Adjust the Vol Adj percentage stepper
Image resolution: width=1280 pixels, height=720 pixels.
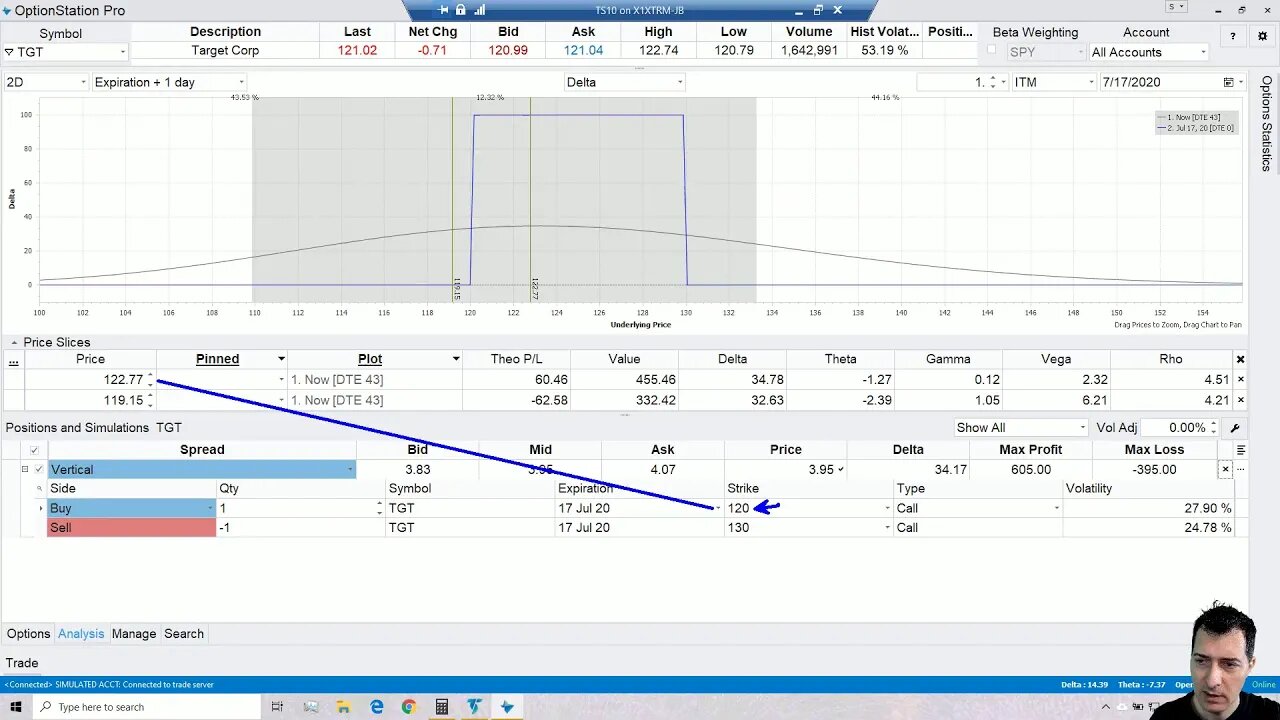point(1214,428)
